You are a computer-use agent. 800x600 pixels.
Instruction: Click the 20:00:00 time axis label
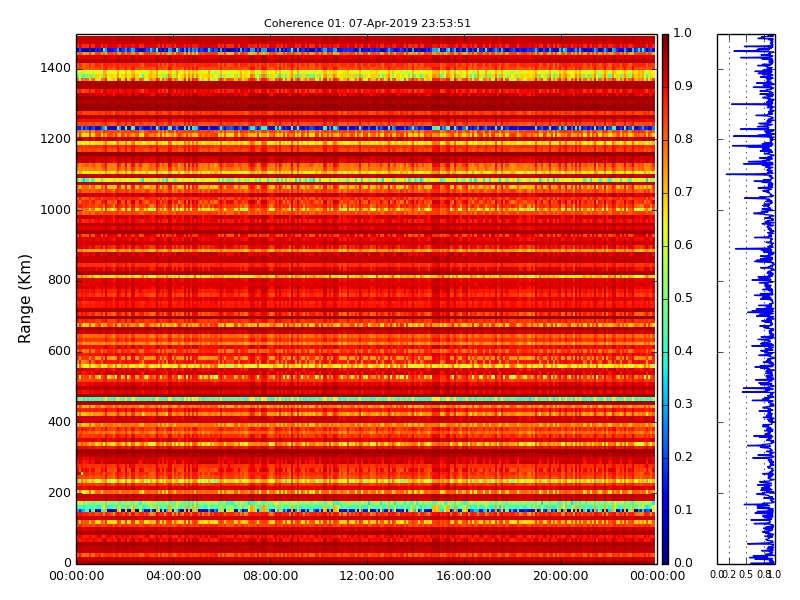561,576
